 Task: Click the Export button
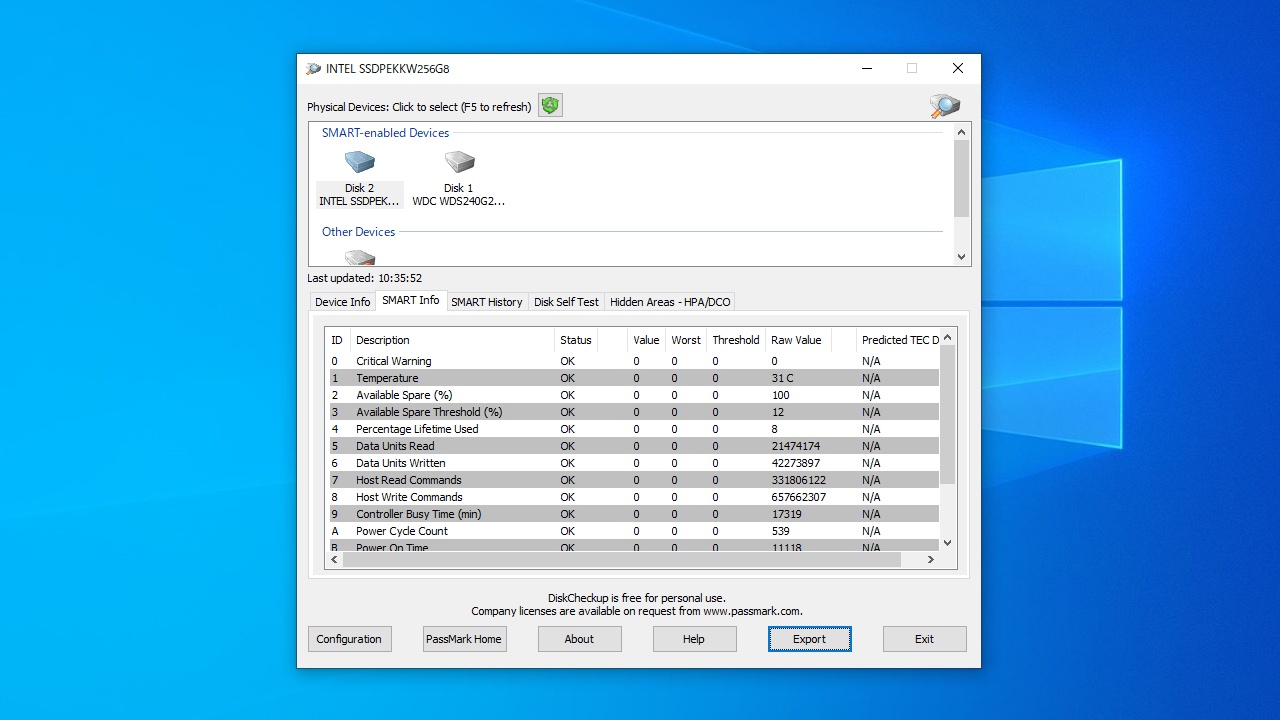point(810,639)
